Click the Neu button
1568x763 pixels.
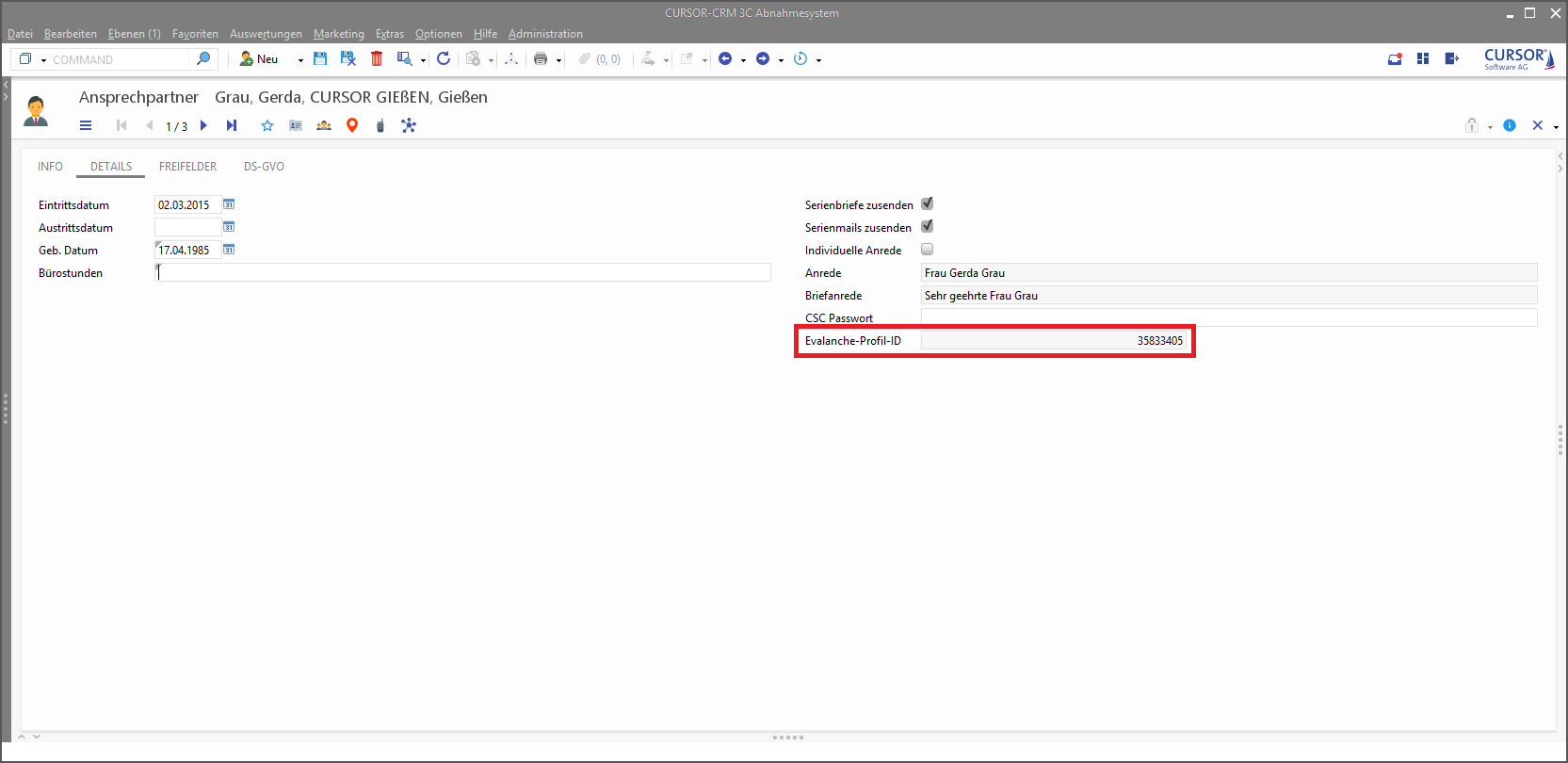(x=259, y=58)
